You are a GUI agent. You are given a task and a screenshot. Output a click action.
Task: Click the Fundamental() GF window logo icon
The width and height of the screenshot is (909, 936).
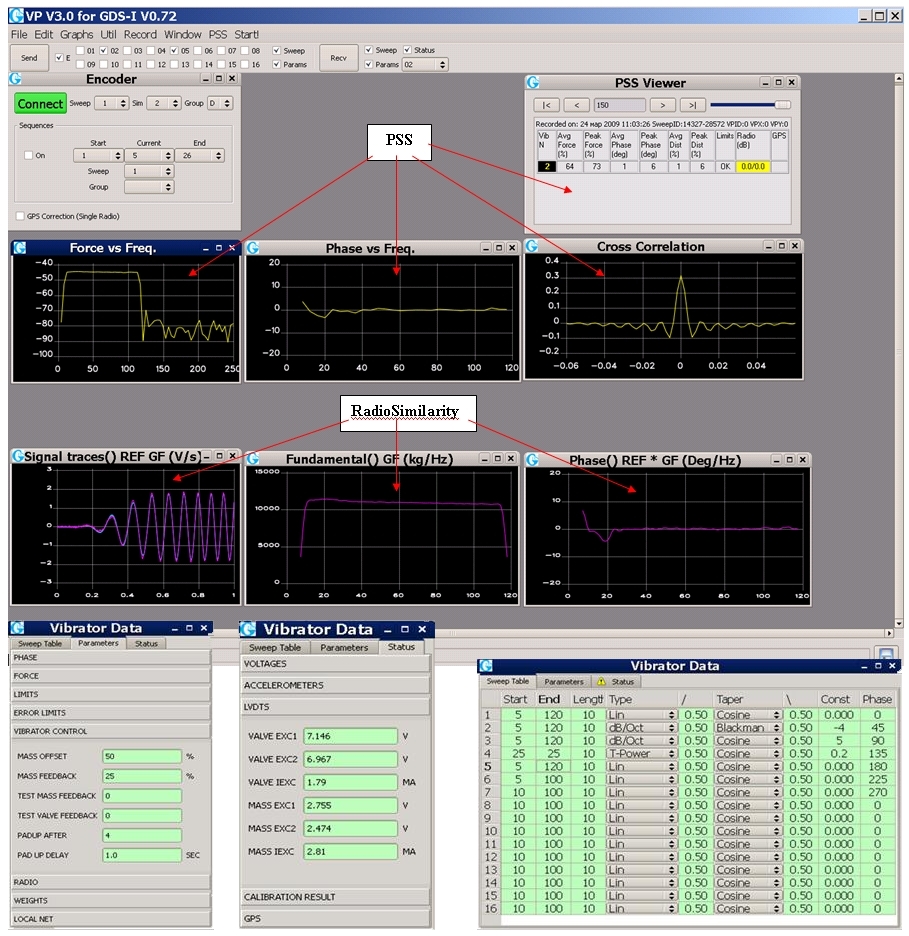[x=252, y=458]
